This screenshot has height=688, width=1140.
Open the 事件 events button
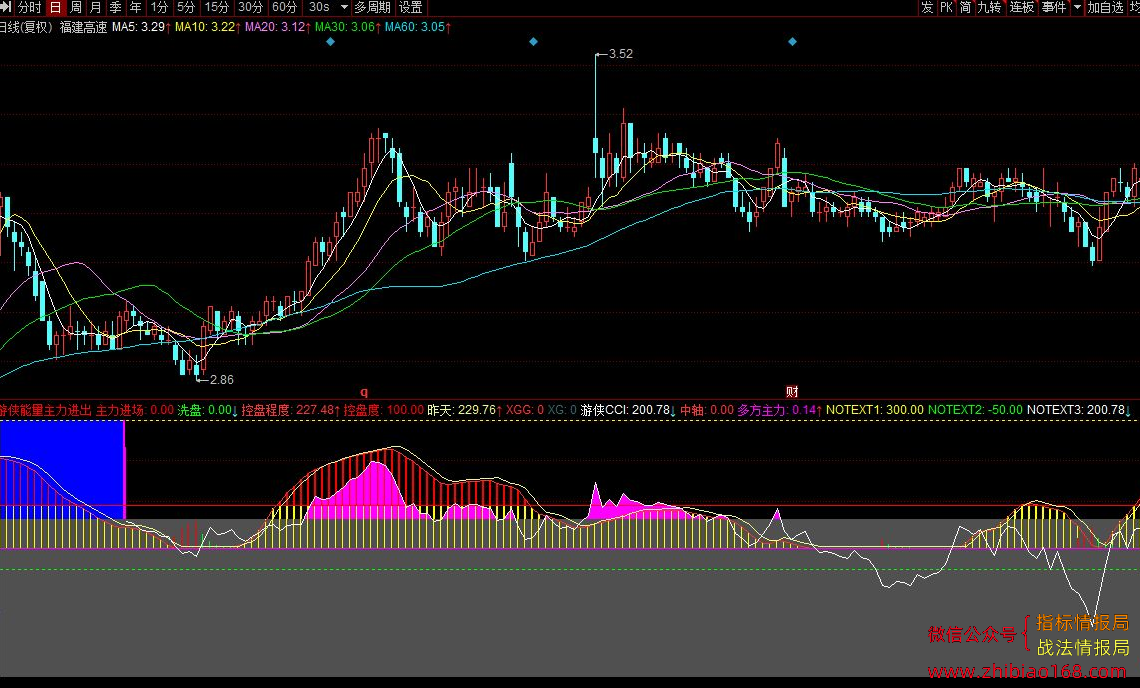[x=1053, y=7]
